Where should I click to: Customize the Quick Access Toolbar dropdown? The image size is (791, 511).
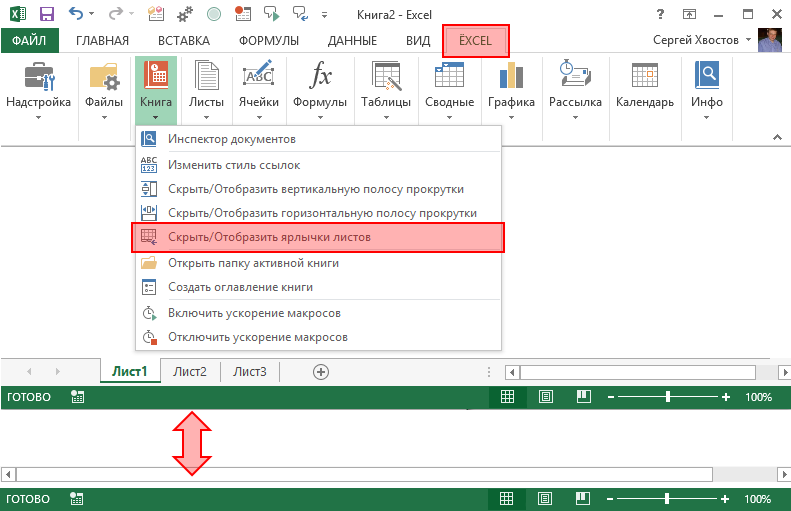point(324,15)
